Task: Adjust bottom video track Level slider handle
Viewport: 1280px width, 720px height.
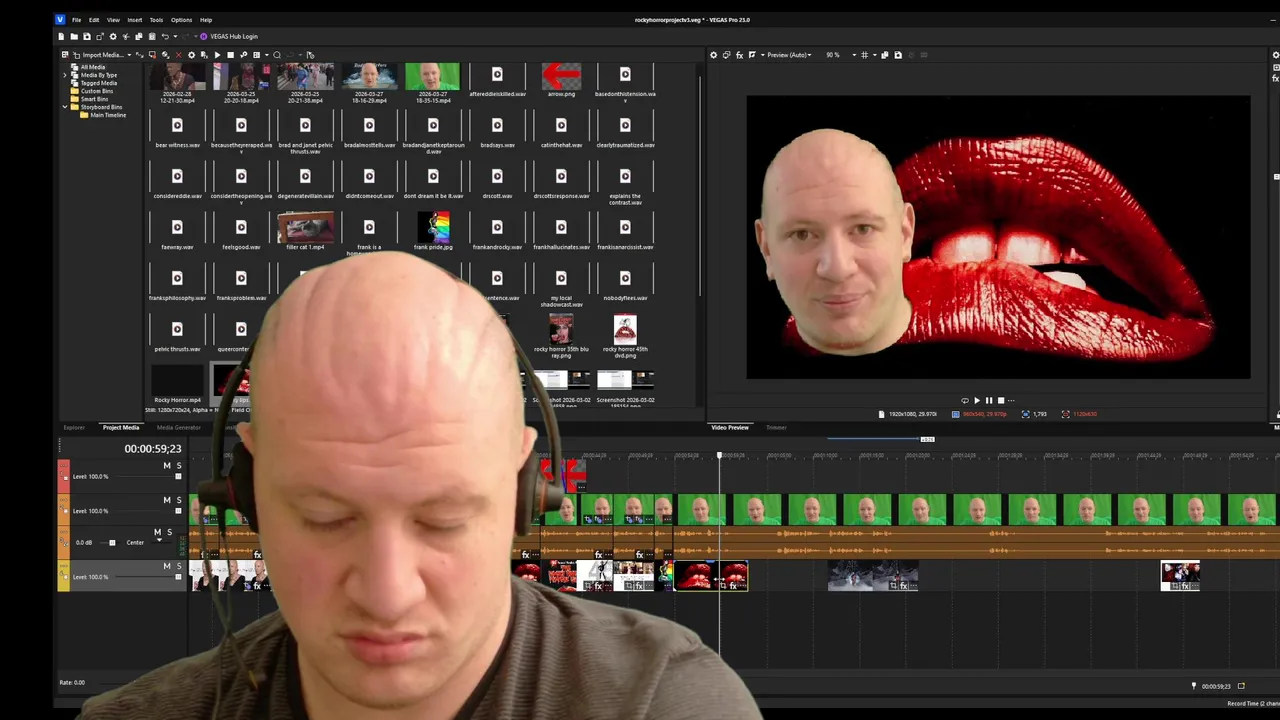Action: point(178,577)
